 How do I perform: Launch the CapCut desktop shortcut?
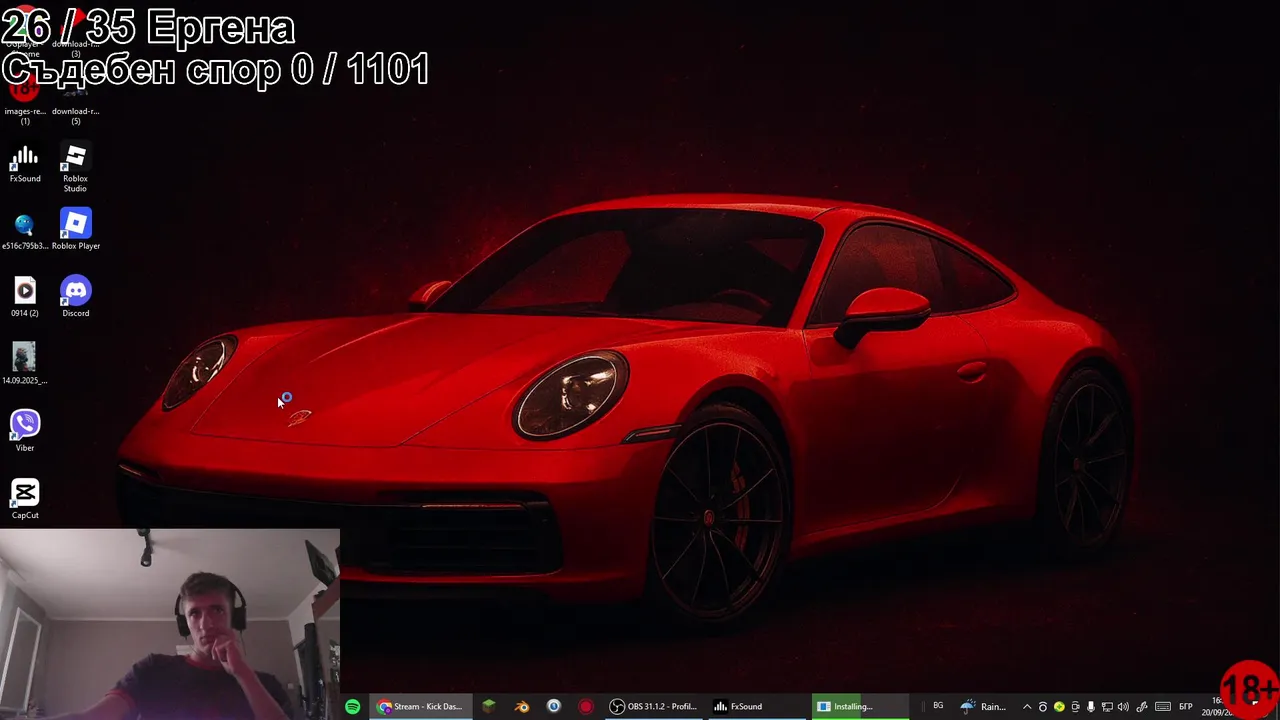tap(25, 499)
